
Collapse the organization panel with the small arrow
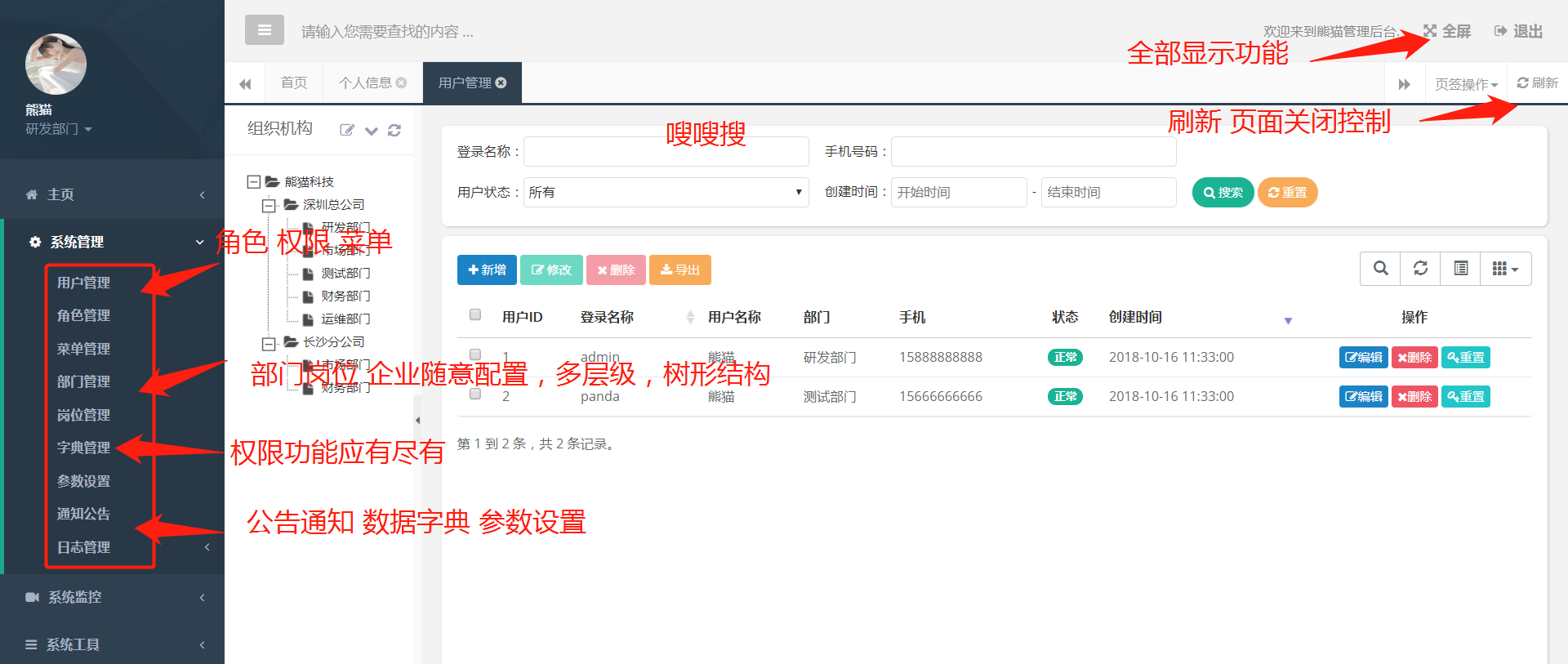pyautogui.click(x=417, y=421)
